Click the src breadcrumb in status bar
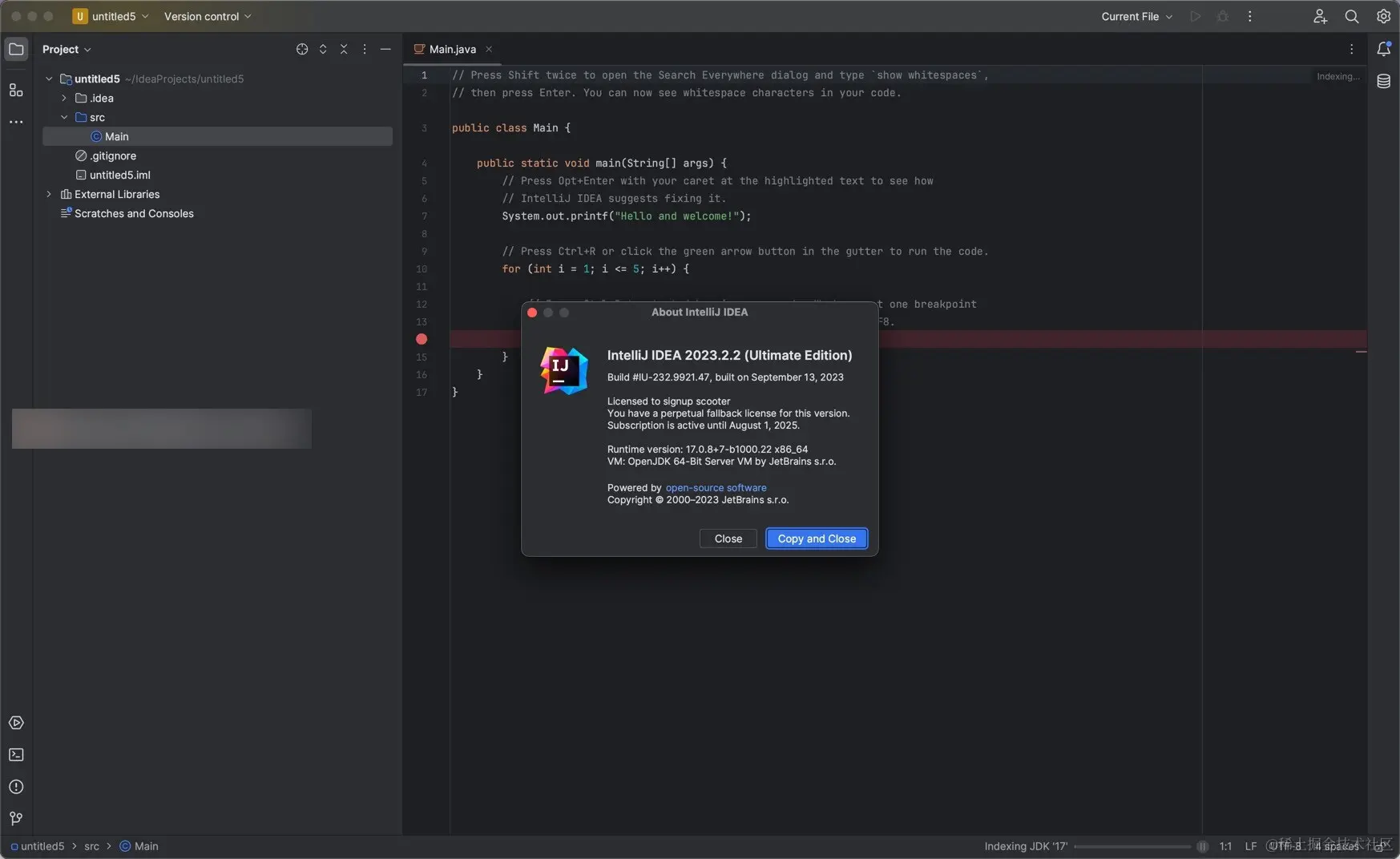The image size is (1400, 859). (x=92, y=846)
